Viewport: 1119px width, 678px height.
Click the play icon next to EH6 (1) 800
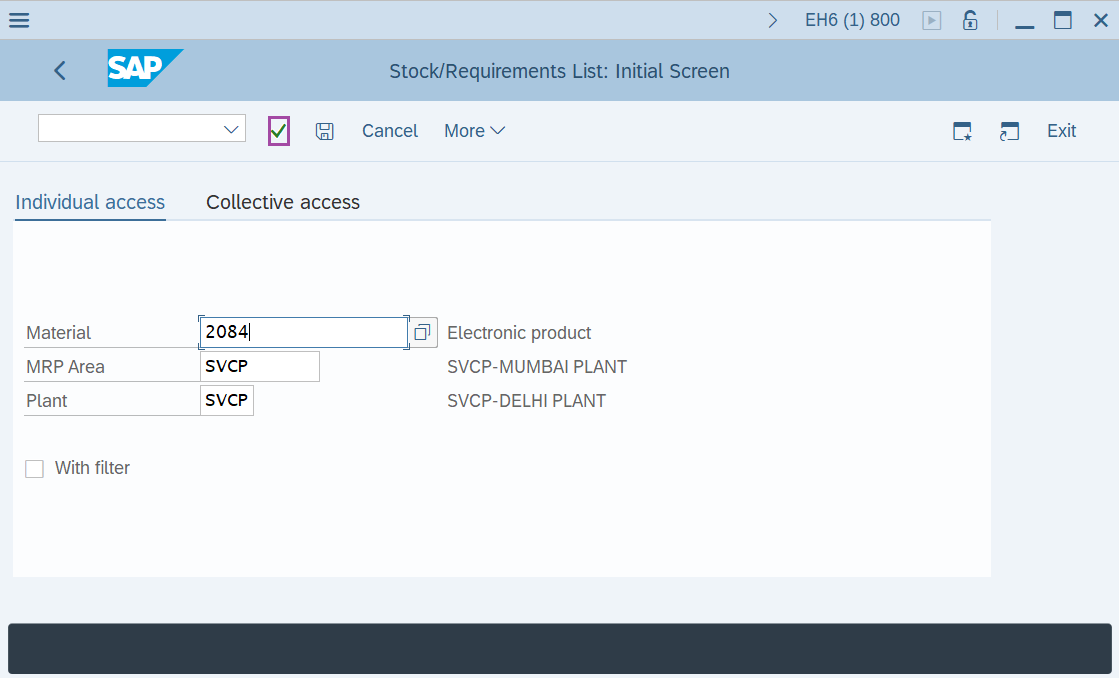pyautogui.click(x=931, y=19)
